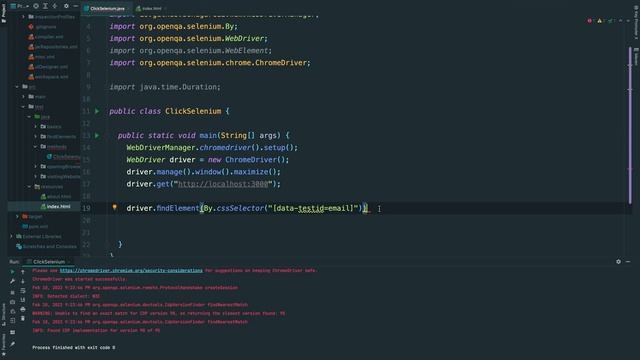Collapse the resources folder in the tree
This screenshot has height=360, width=640.
(29, 187)
